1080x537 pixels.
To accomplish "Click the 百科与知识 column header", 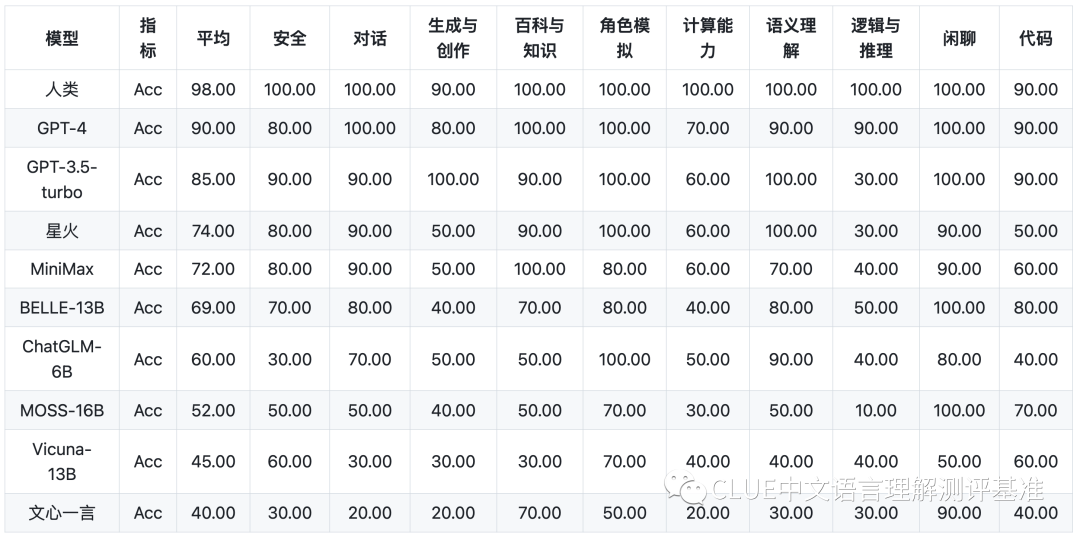I will click(x=540, y=39).
